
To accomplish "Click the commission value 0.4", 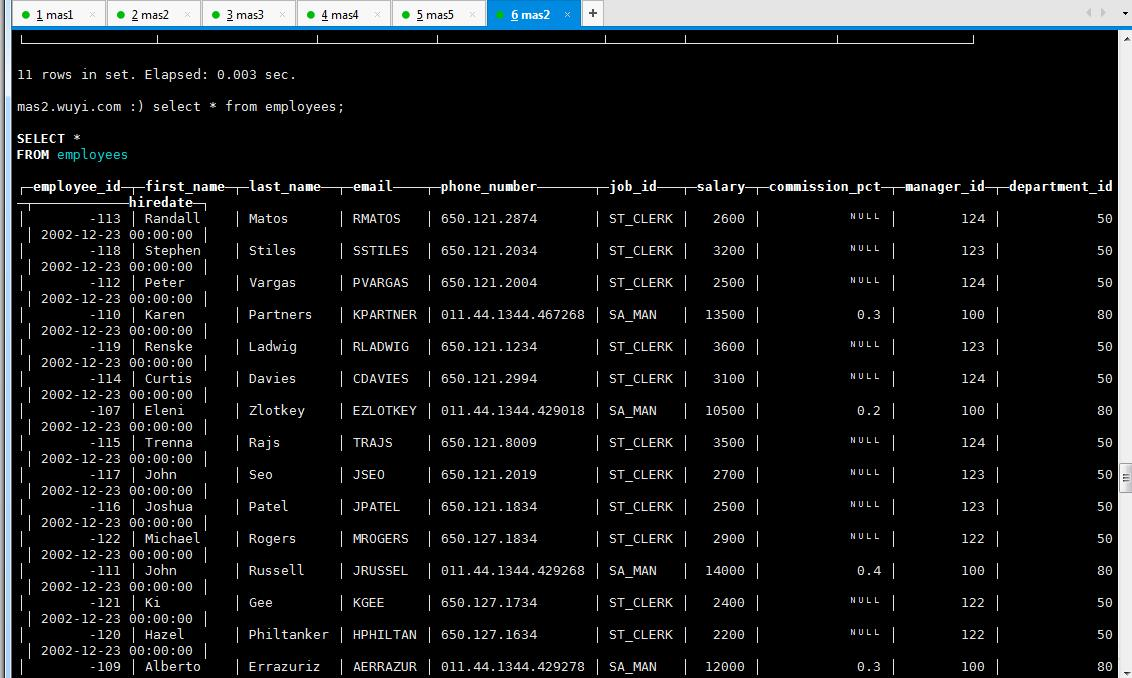I will click(868, 570).
